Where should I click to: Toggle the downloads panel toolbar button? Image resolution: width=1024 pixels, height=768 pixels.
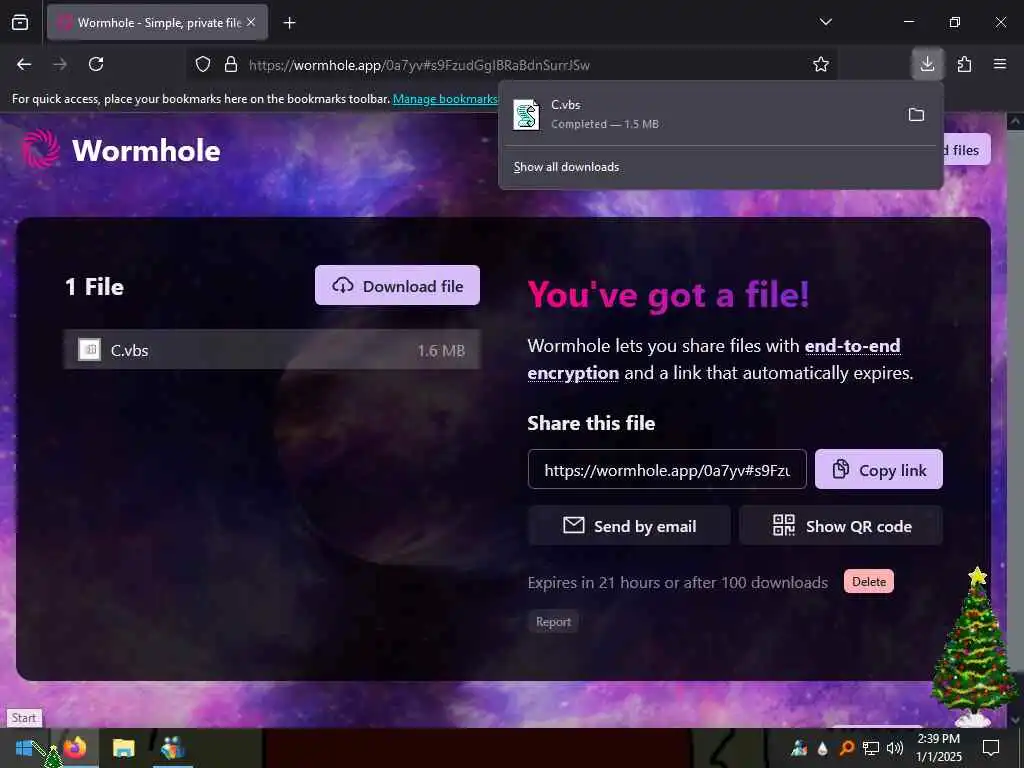coord(927,64)
